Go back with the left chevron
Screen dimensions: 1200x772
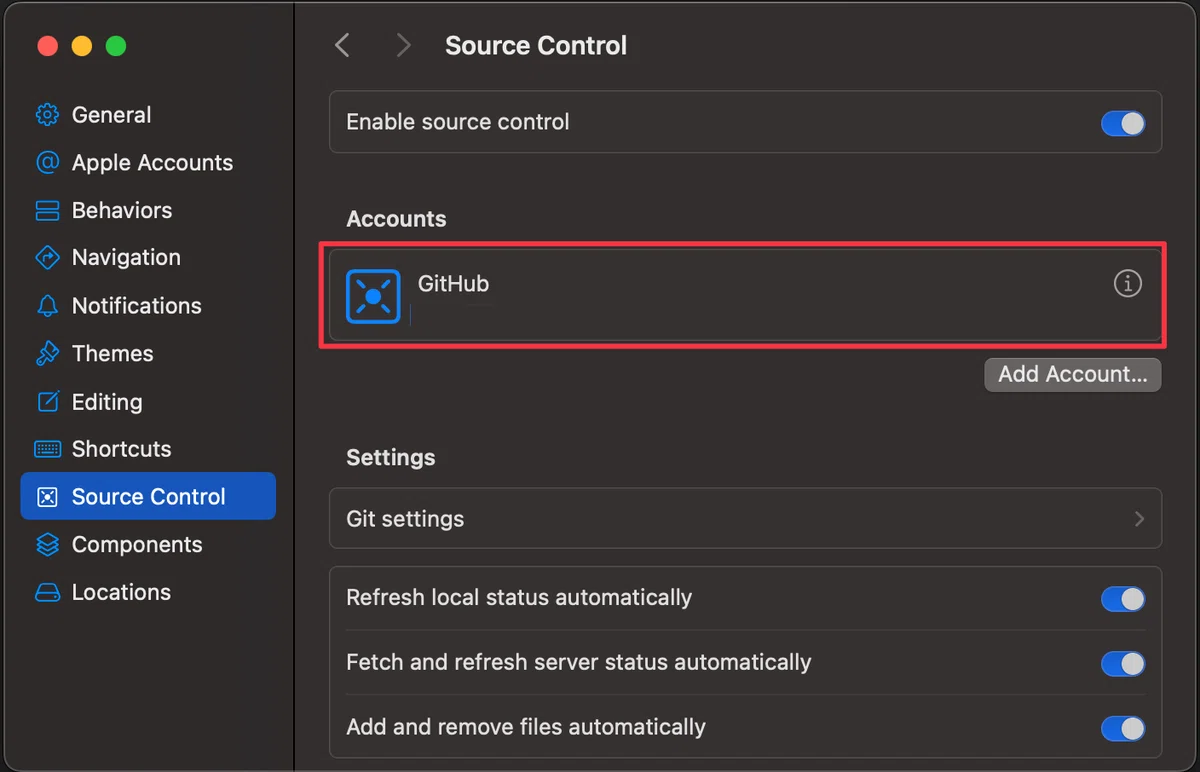pyautogui.click(x=343, y=45)
